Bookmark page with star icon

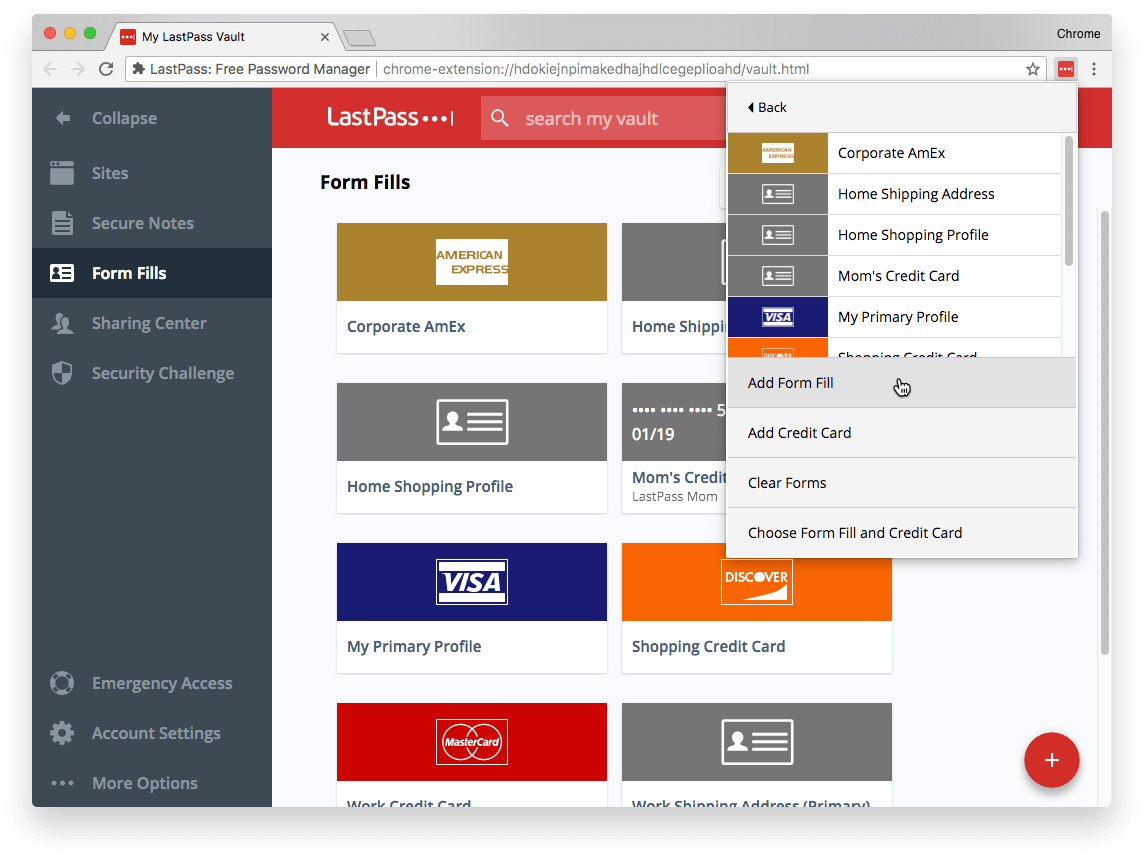click(x=1033, y=69)
